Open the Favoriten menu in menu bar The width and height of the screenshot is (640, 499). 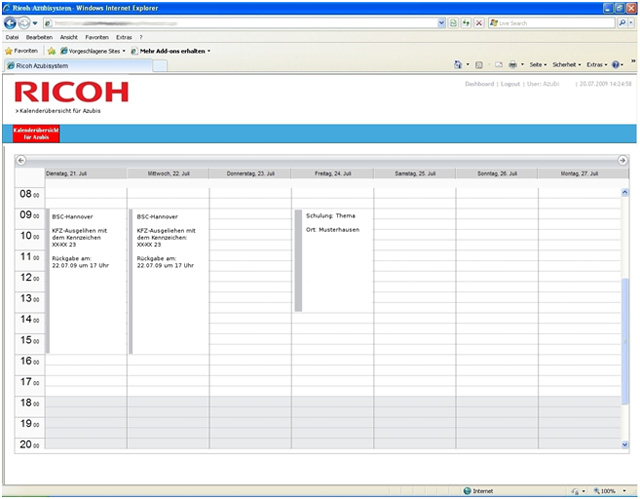97,37
